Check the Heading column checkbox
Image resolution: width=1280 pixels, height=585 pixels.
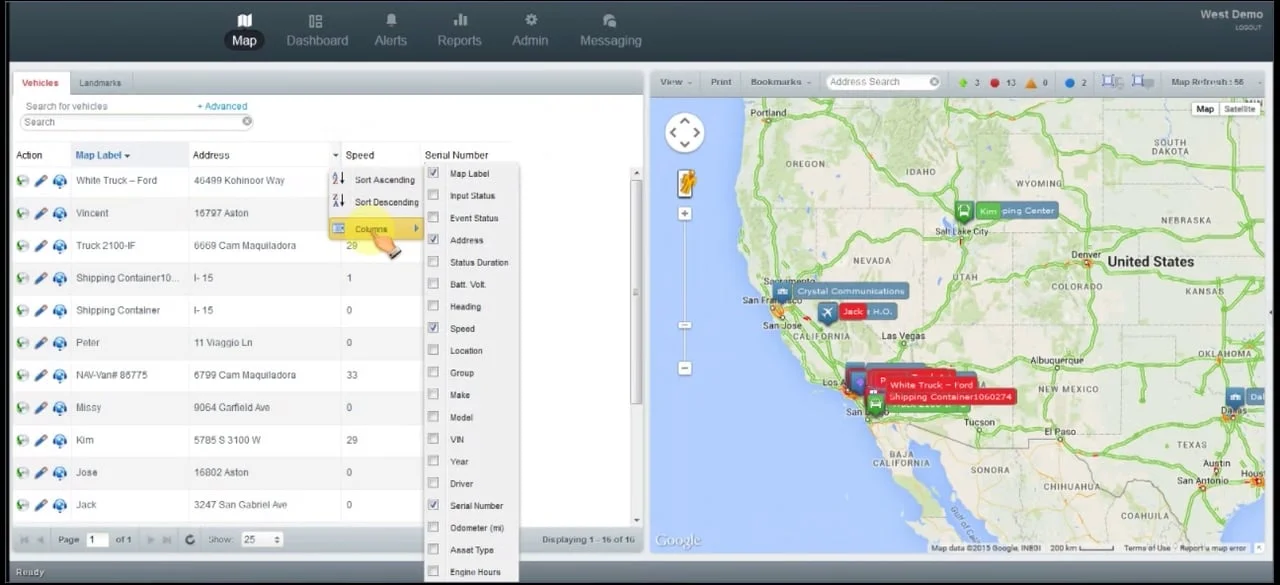tap(433, 306)
